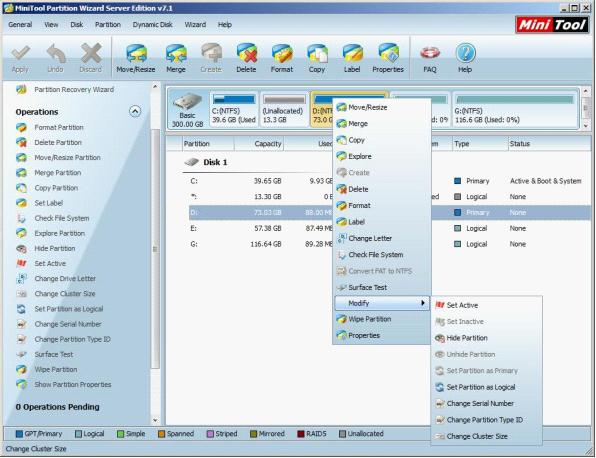Select the Unallocated 13.3 GB block
Image resolution: width=596 pixels, height=458 pixels.
pos(284,109)
